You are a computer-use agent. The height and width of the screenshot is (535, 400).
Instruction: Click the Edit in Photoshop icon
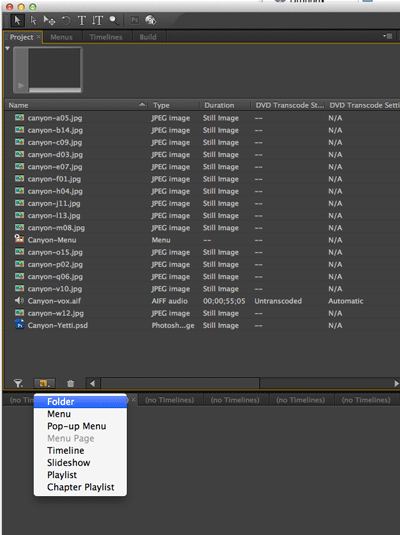[135, 20]
